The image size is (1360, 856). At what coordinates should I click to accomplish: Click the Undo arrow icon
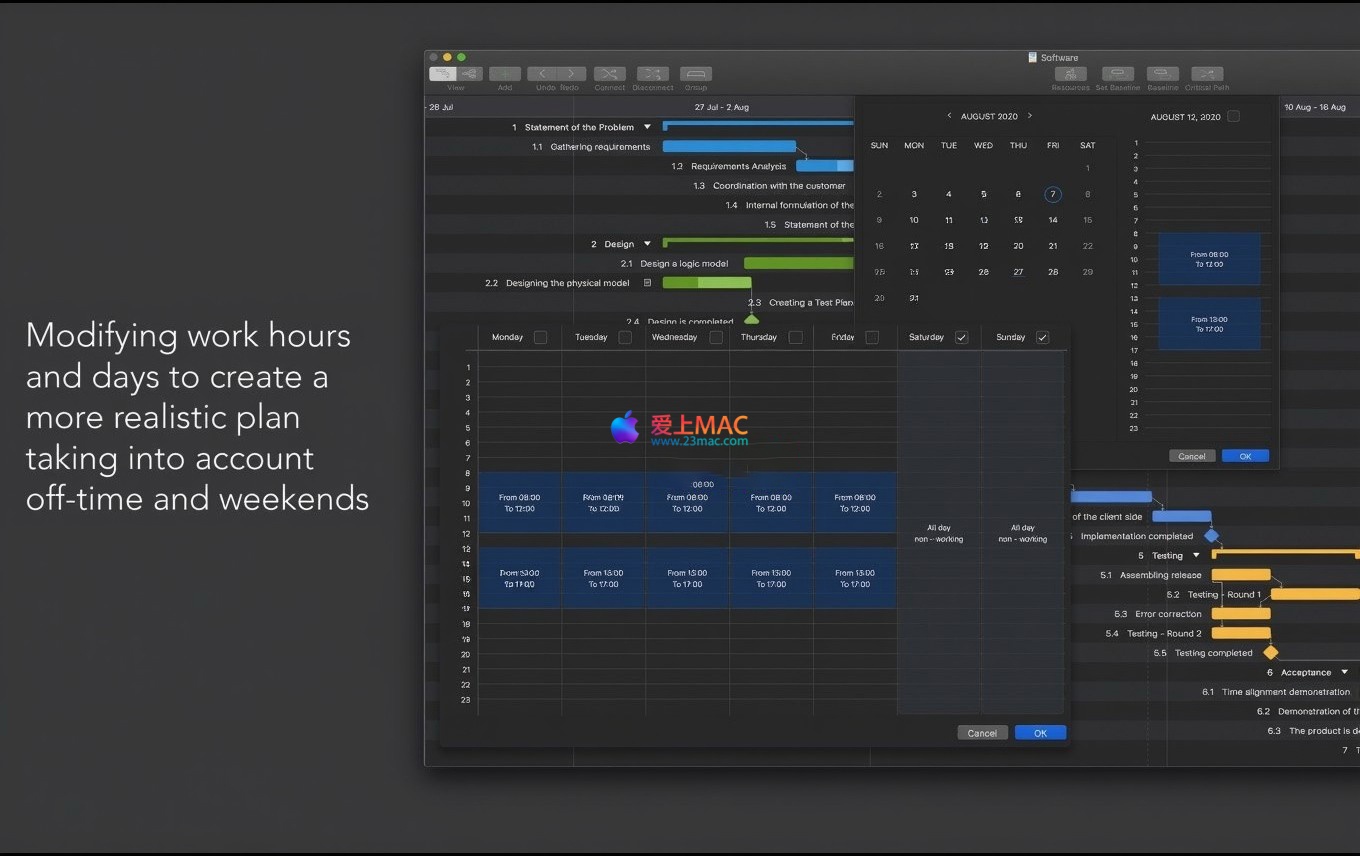click(x=543, y=74)
